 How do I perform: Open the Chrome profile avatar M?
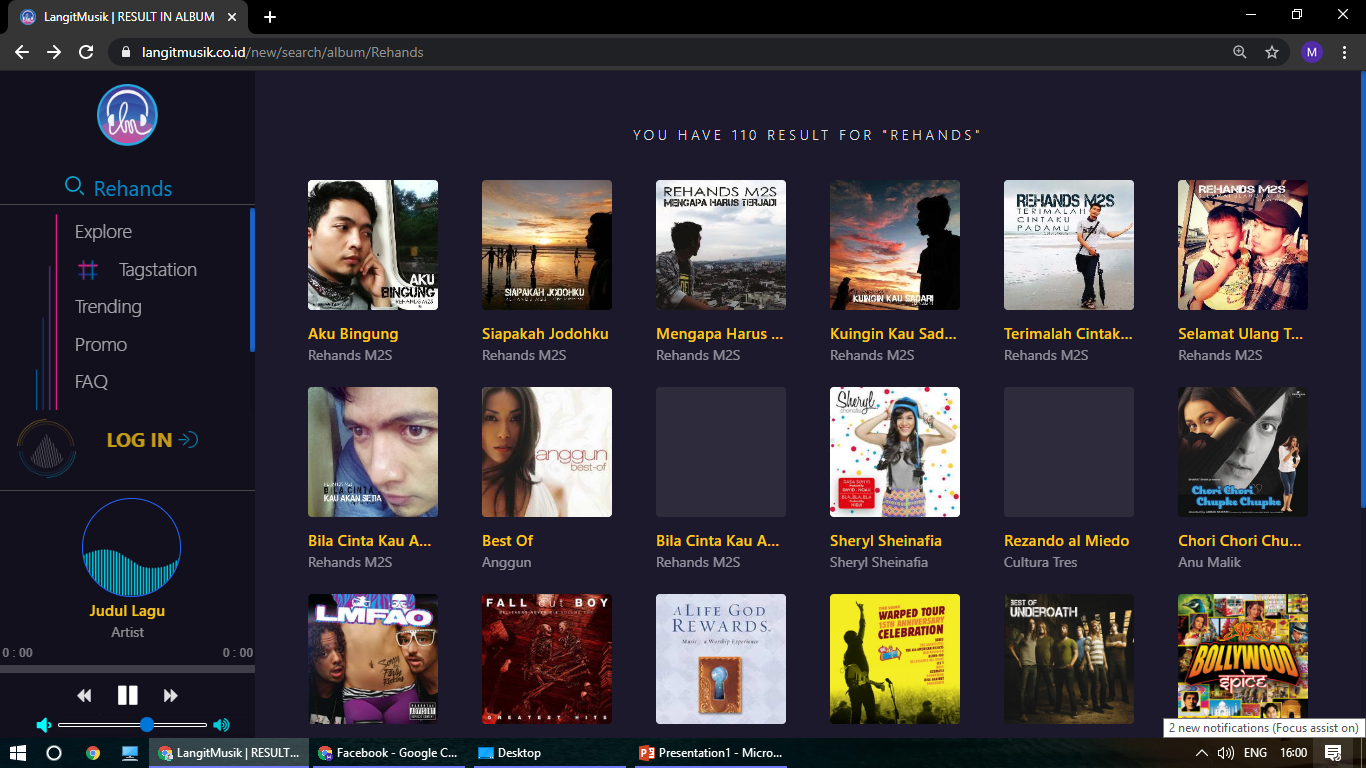1312,52
